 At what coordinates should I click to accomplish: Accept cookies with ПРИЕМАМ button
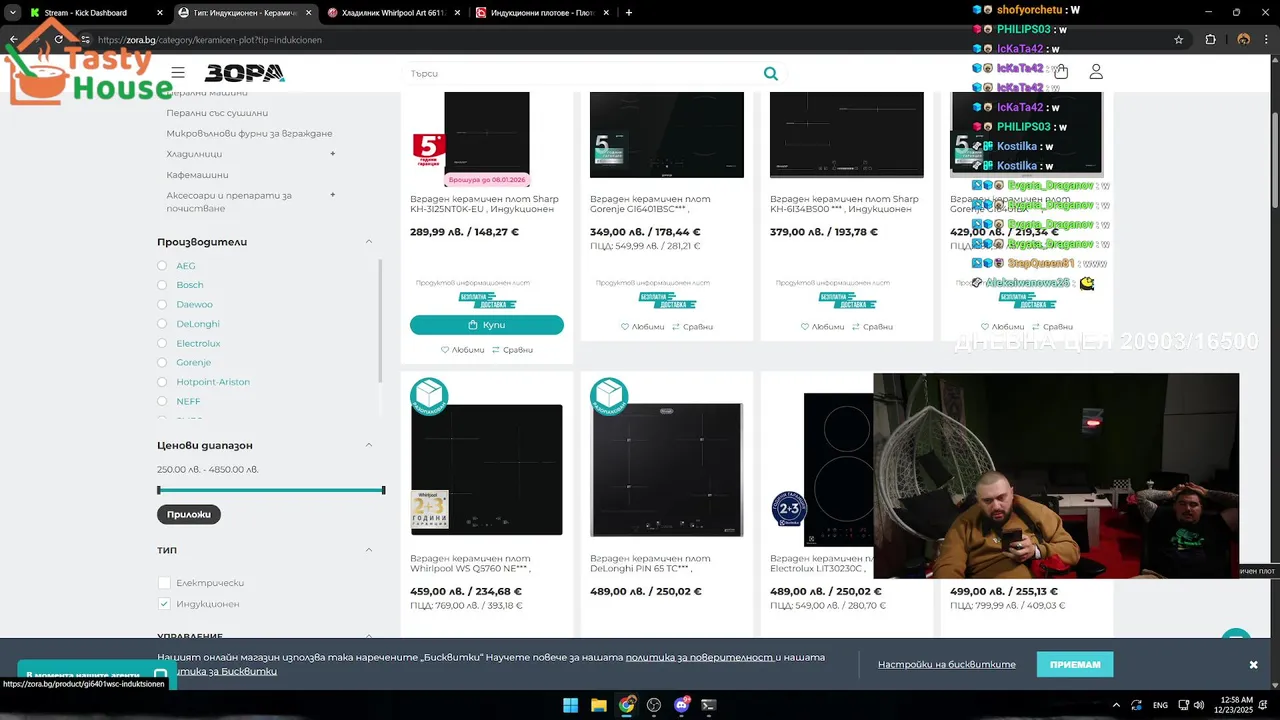point(1075,665)
